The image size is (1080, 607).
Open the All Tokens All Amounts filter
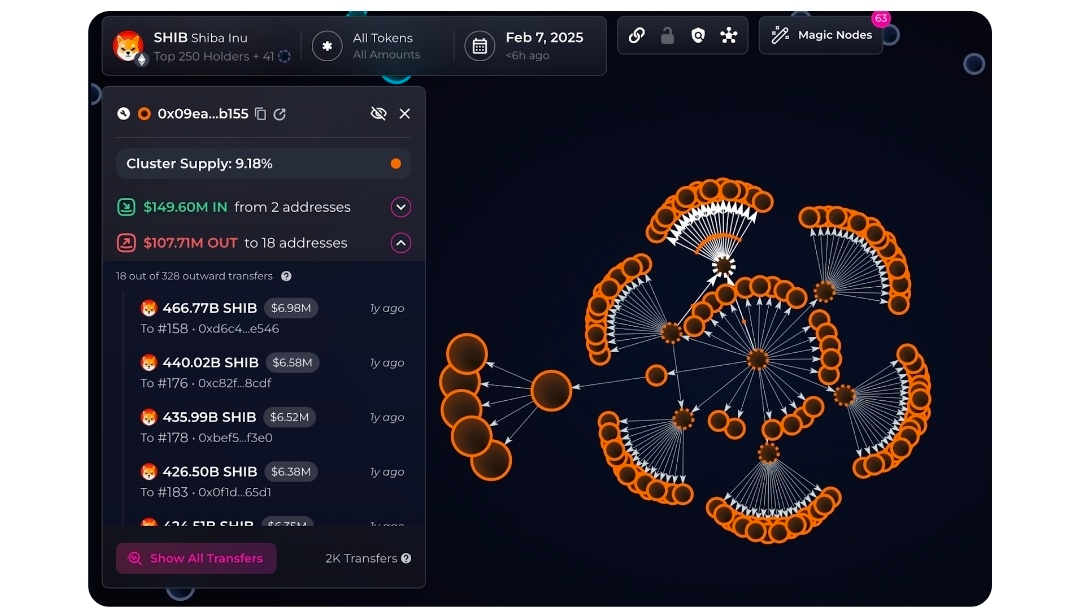[386, 46]
